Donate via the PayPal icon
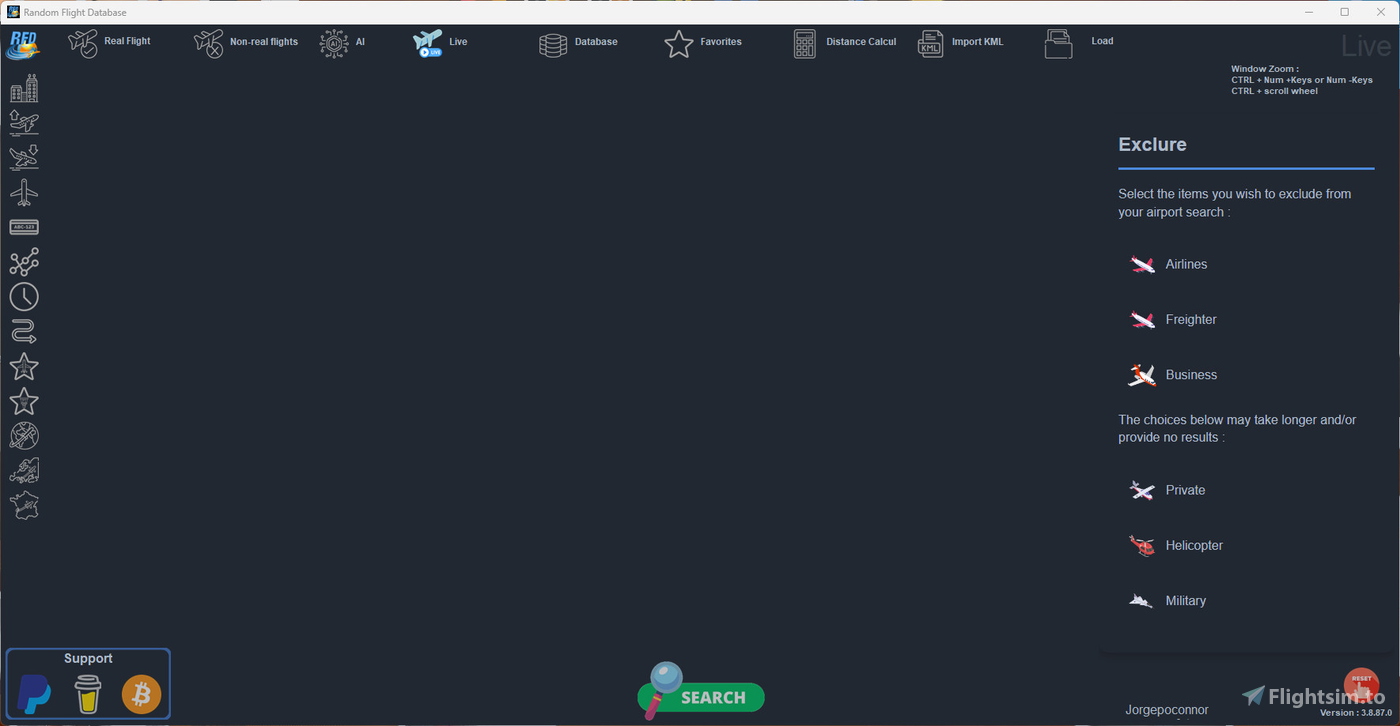Image resolution: width=1400 pixels, height=726 pixels. tap(35, 693)
